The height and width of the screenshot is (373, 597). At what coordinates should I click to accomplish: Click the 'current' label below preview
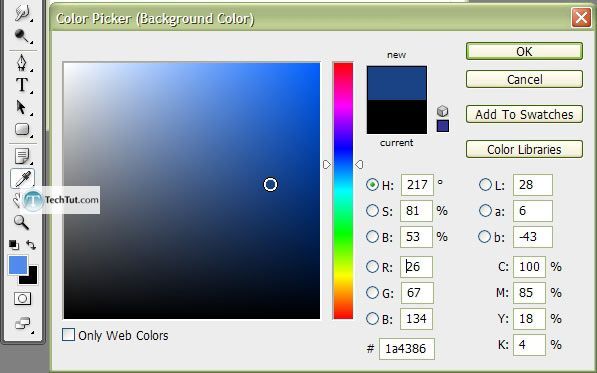[x=396, y=143]
